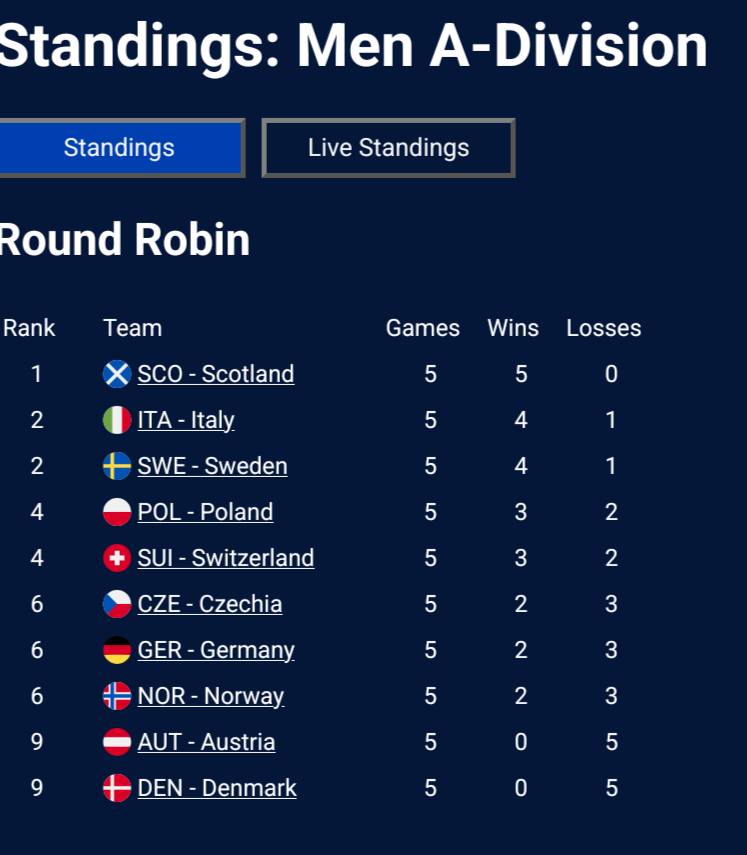Click the Sweden flag icon
The height and width of the screenshot is (855, 747).
point(117,466)
